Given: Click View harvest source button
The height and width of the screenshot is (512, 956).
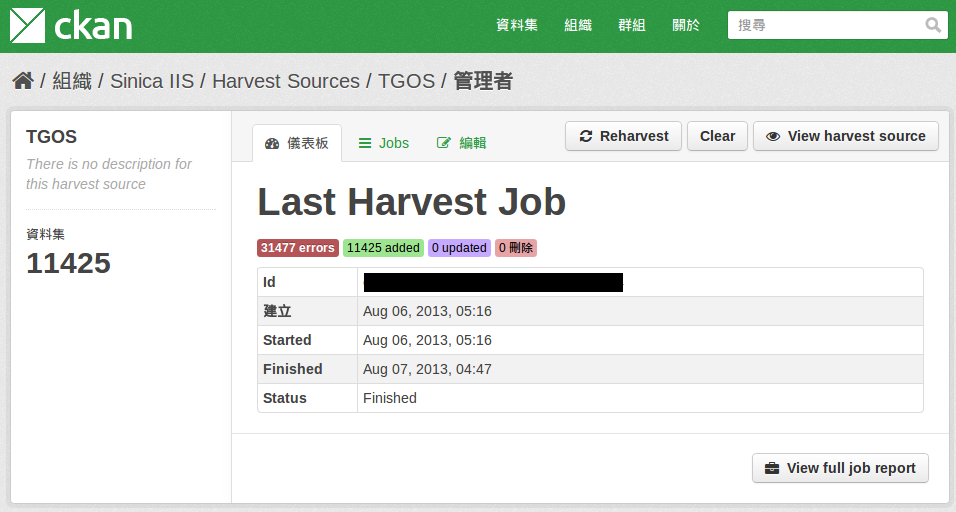Looking at the screenshot, I should coord(845,136).
